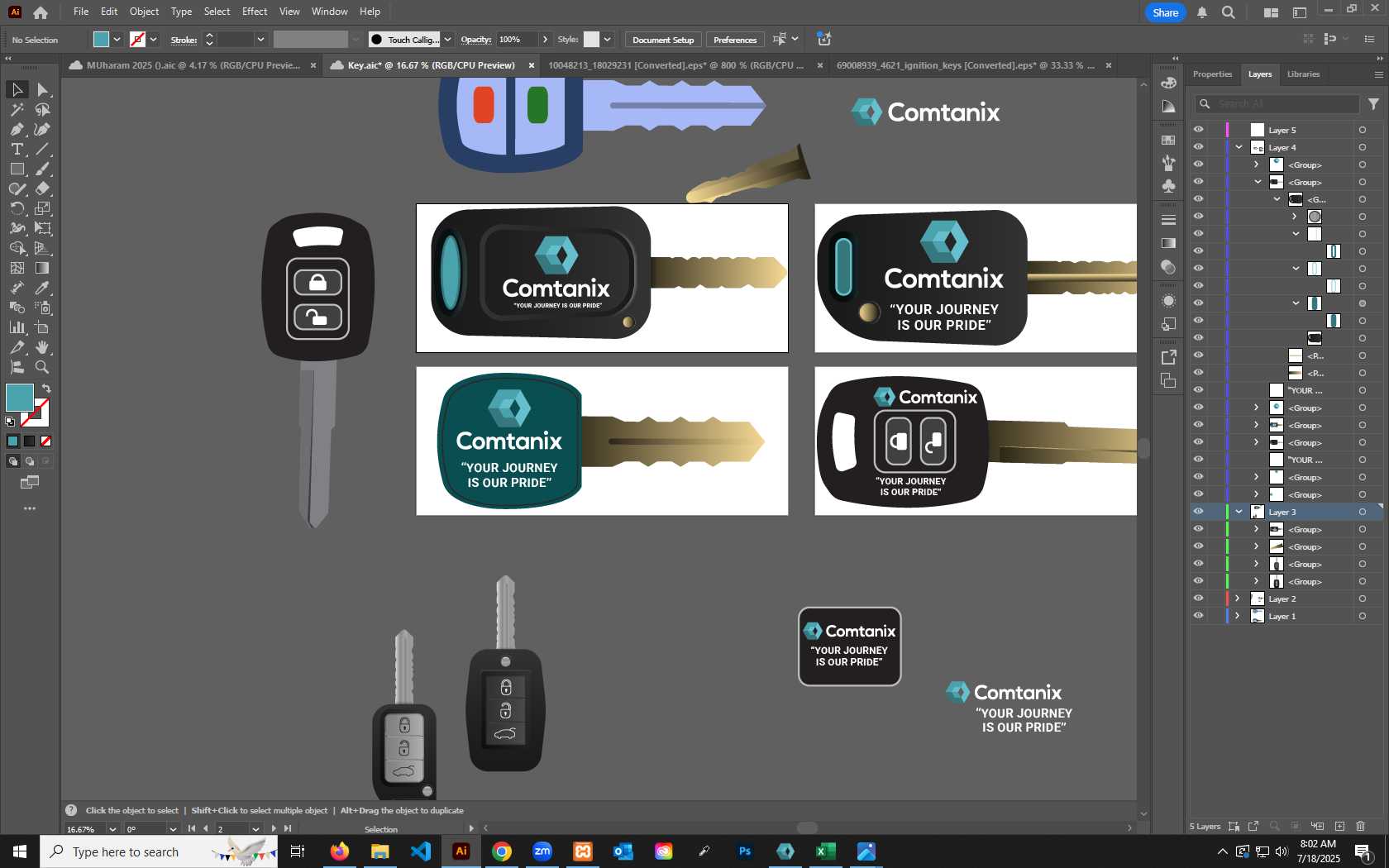Hide Layer 1 visibility eye
Image resolution: width=1389 pixels, height=868 pixels.
tap(1198, 616)
